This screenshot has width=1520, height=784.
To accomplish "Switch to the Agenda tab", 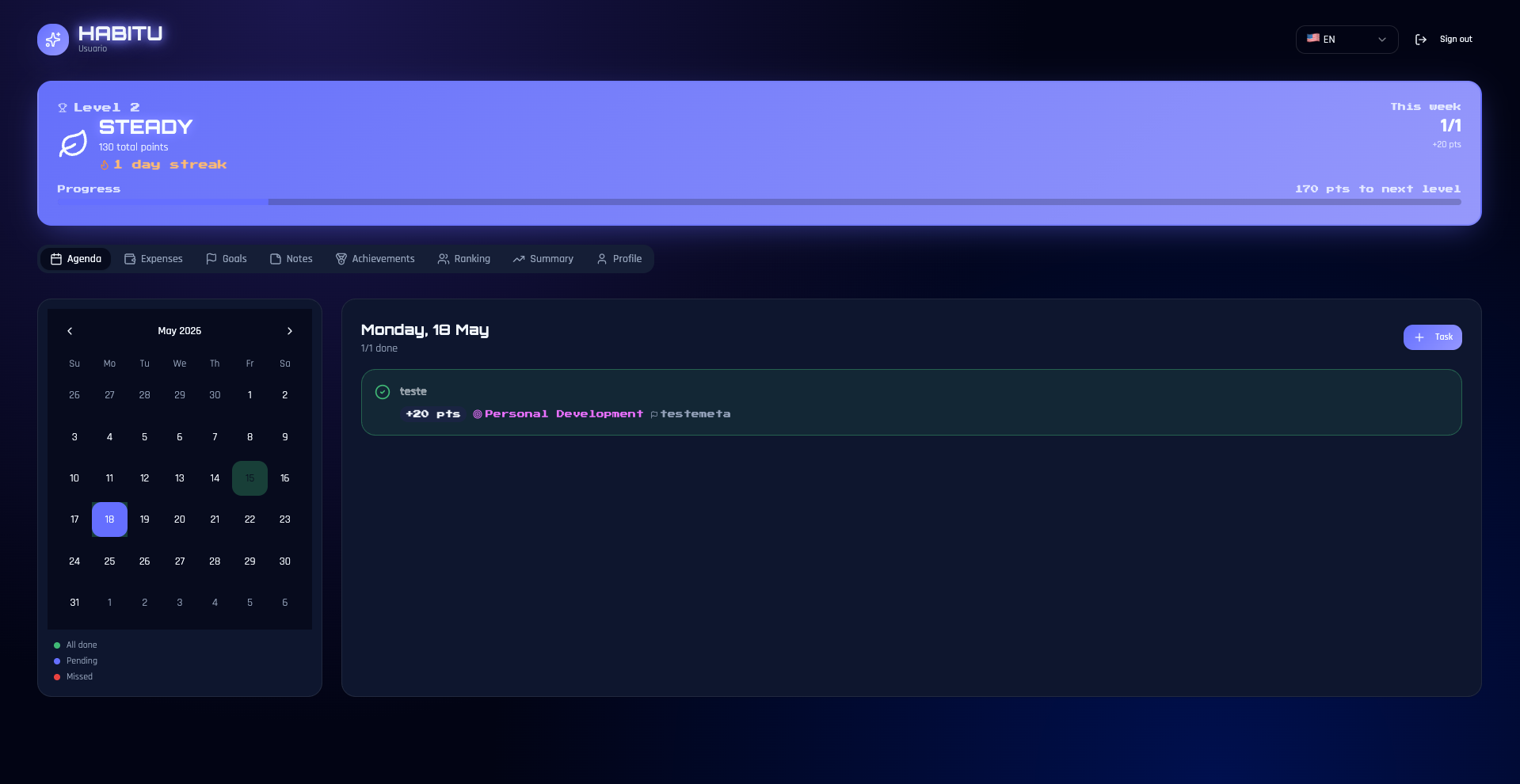I will pos(76,259).
